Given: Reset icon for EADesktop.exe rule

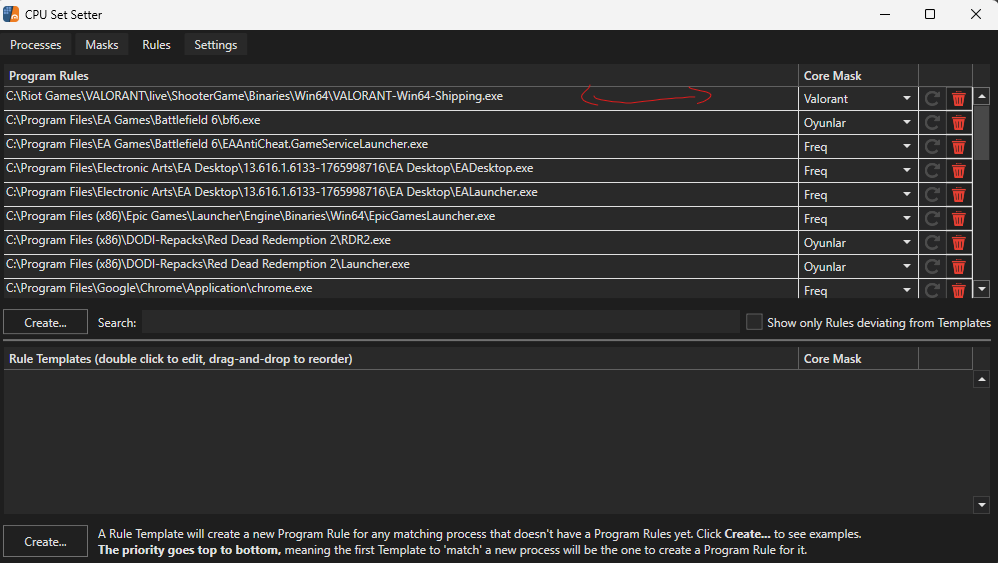Looking at the screenshot, I should (x=932, y=170).
